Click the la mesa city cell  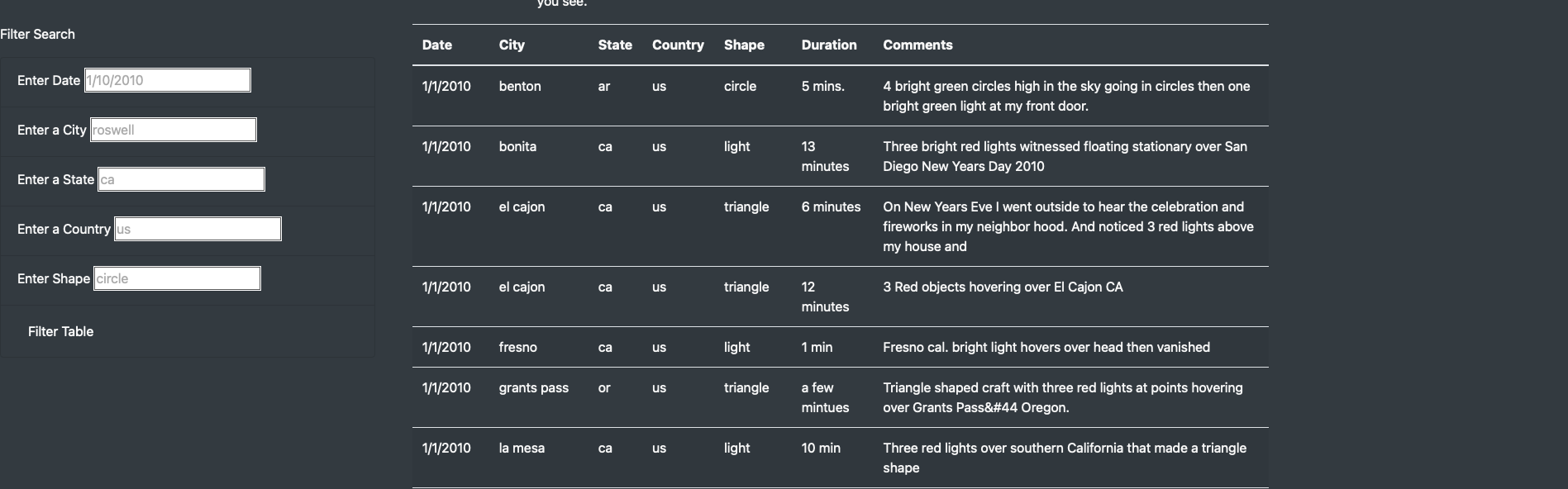pos(522,448)
